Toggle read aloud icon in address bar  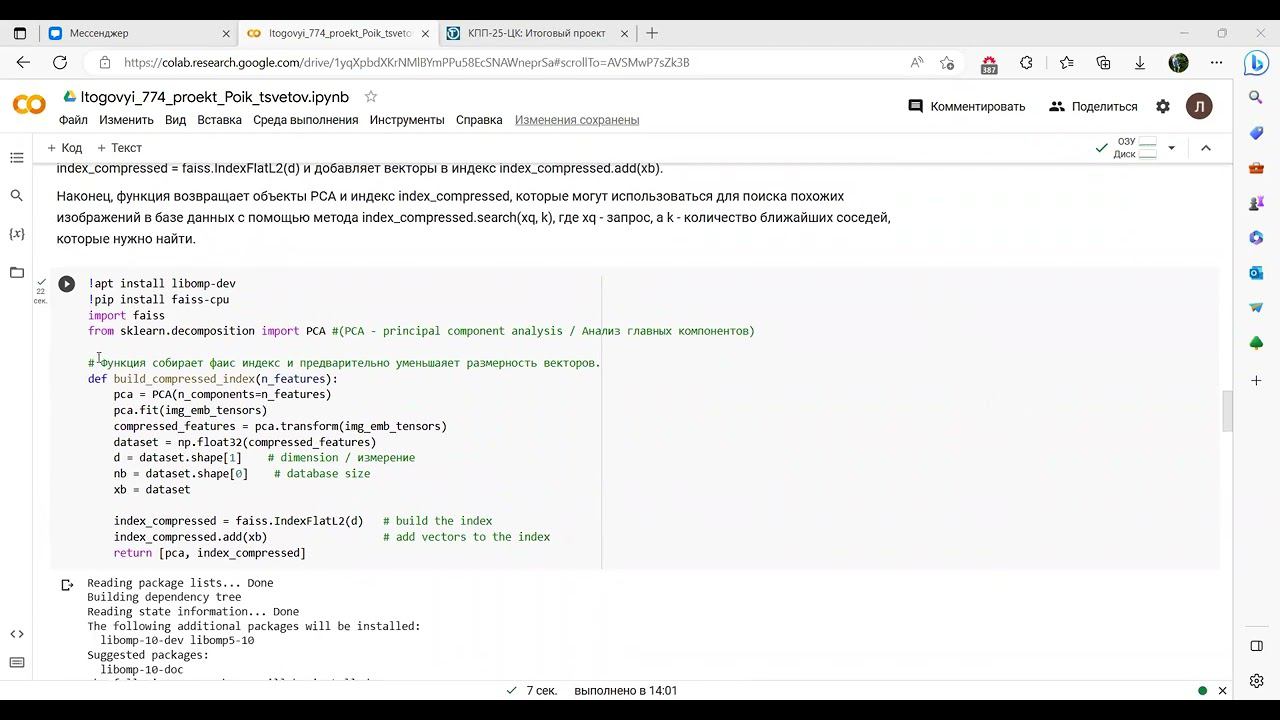917,62
